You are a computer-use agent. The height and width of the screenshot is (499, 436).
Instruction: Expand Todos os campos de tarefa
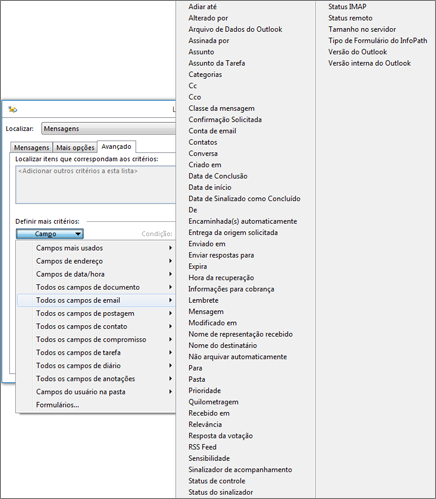(x=96, y=352)
